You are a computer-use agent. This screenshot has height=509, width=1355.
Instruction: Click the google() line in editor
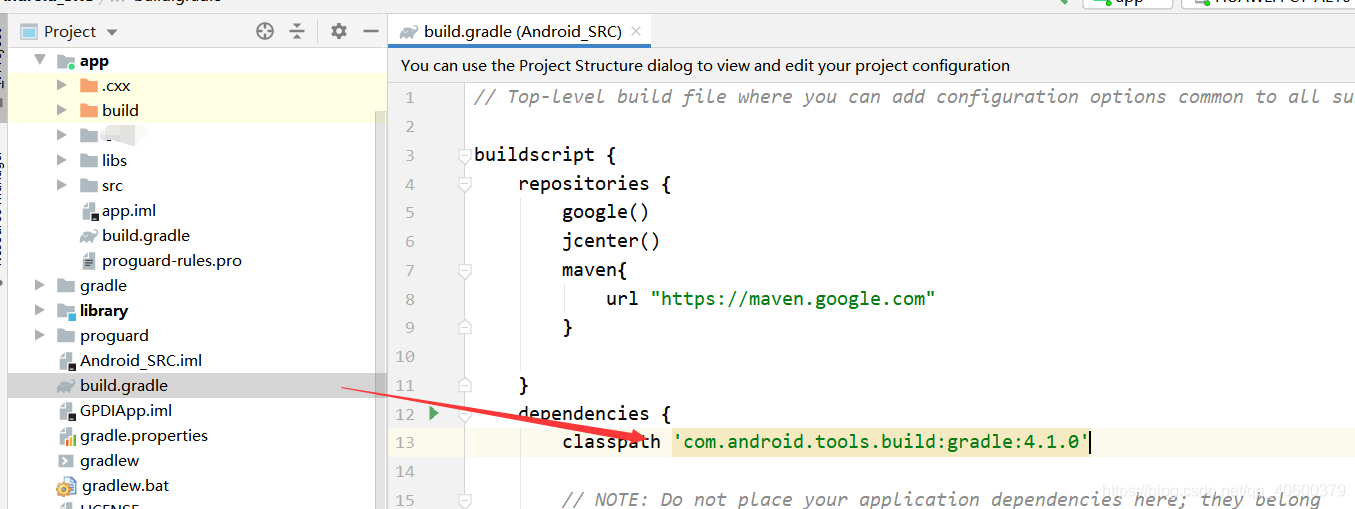[x=606, y=212]
